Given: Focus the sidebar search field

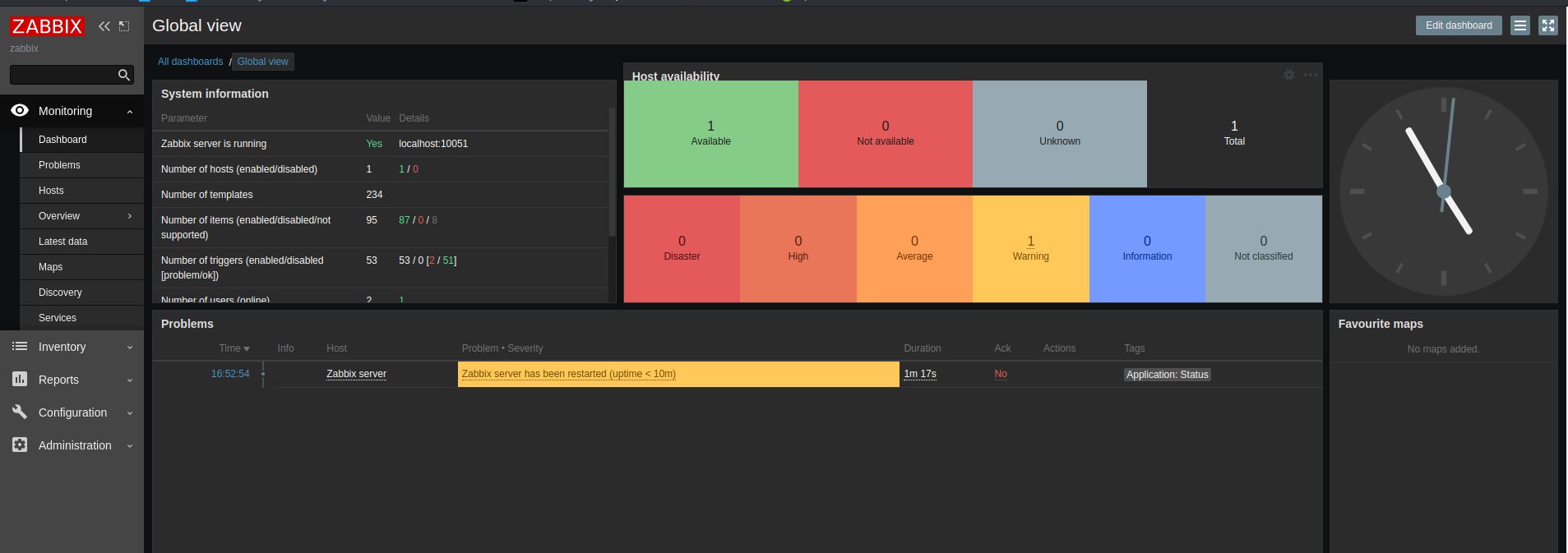Looking at the screenshot, I should click(x=72, y=75).
